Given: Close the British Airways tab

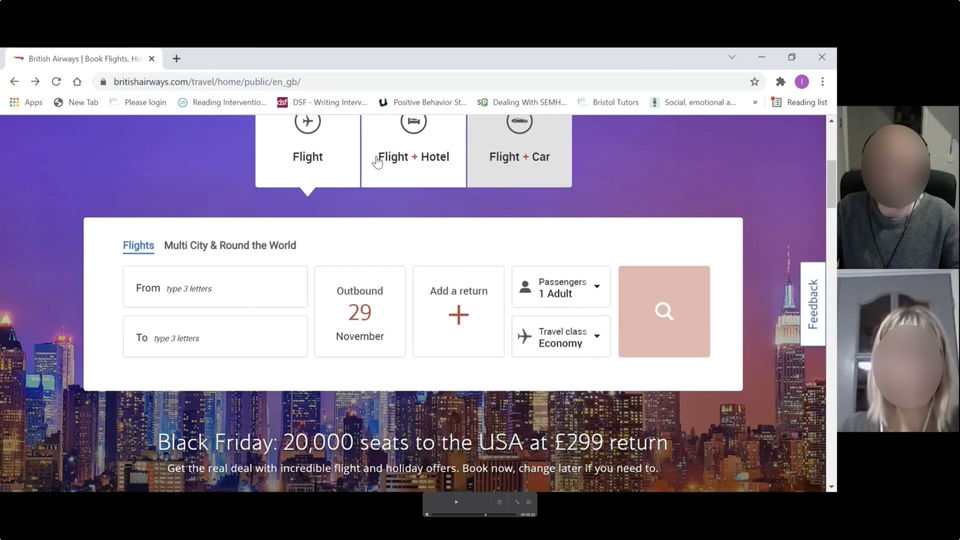Looking at the screenshot, I should pyautogui.click(x=151, y=59).
